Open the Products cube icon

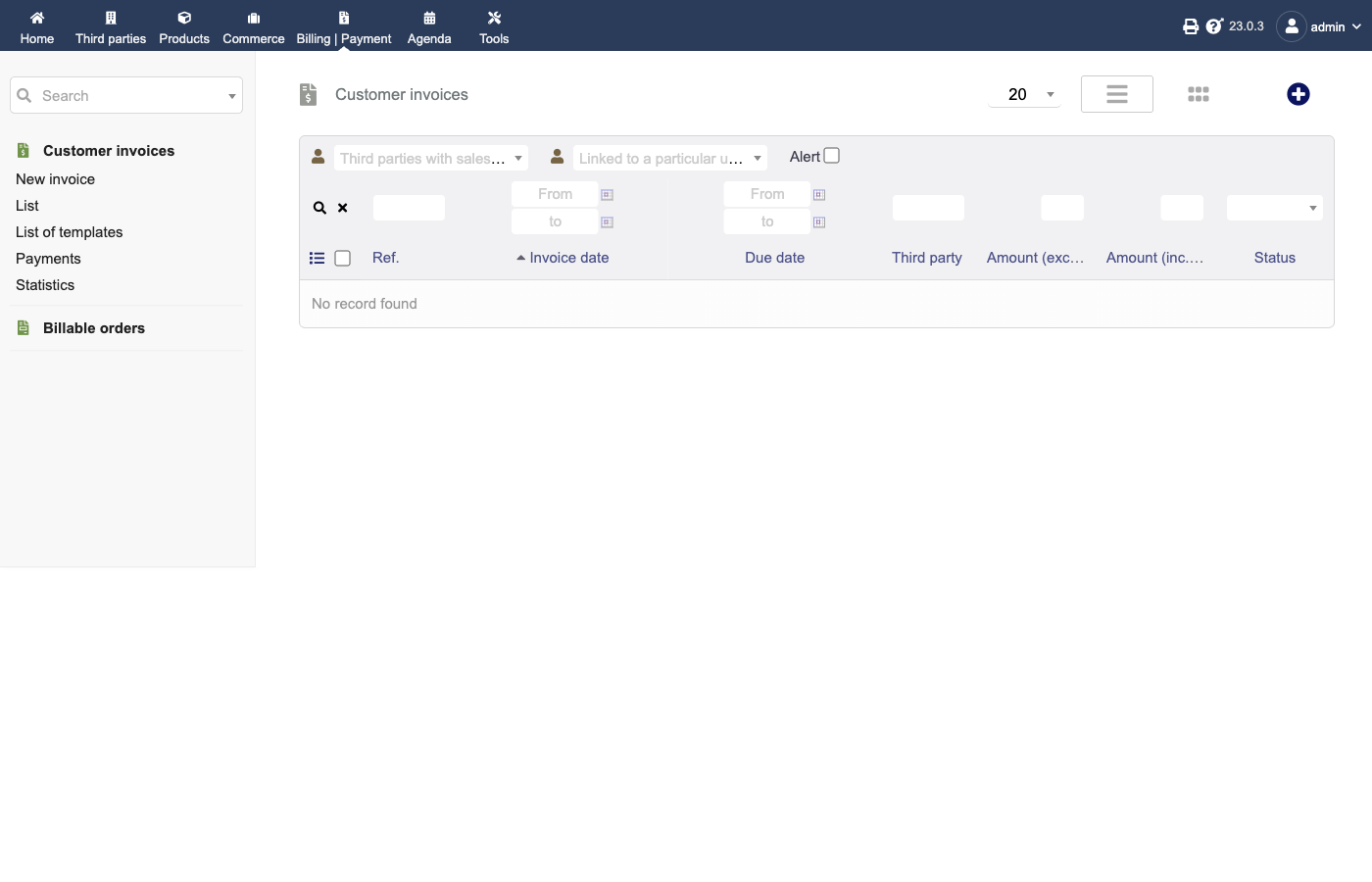click(x=184, y=18)
